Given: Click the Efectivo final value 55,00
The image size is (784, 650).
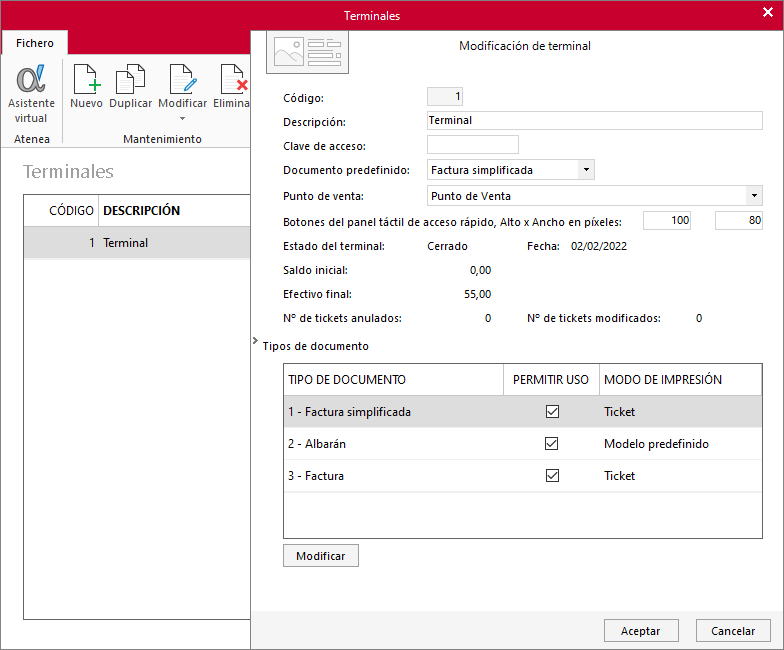Looking at the screenshot, I should (478, 294).
